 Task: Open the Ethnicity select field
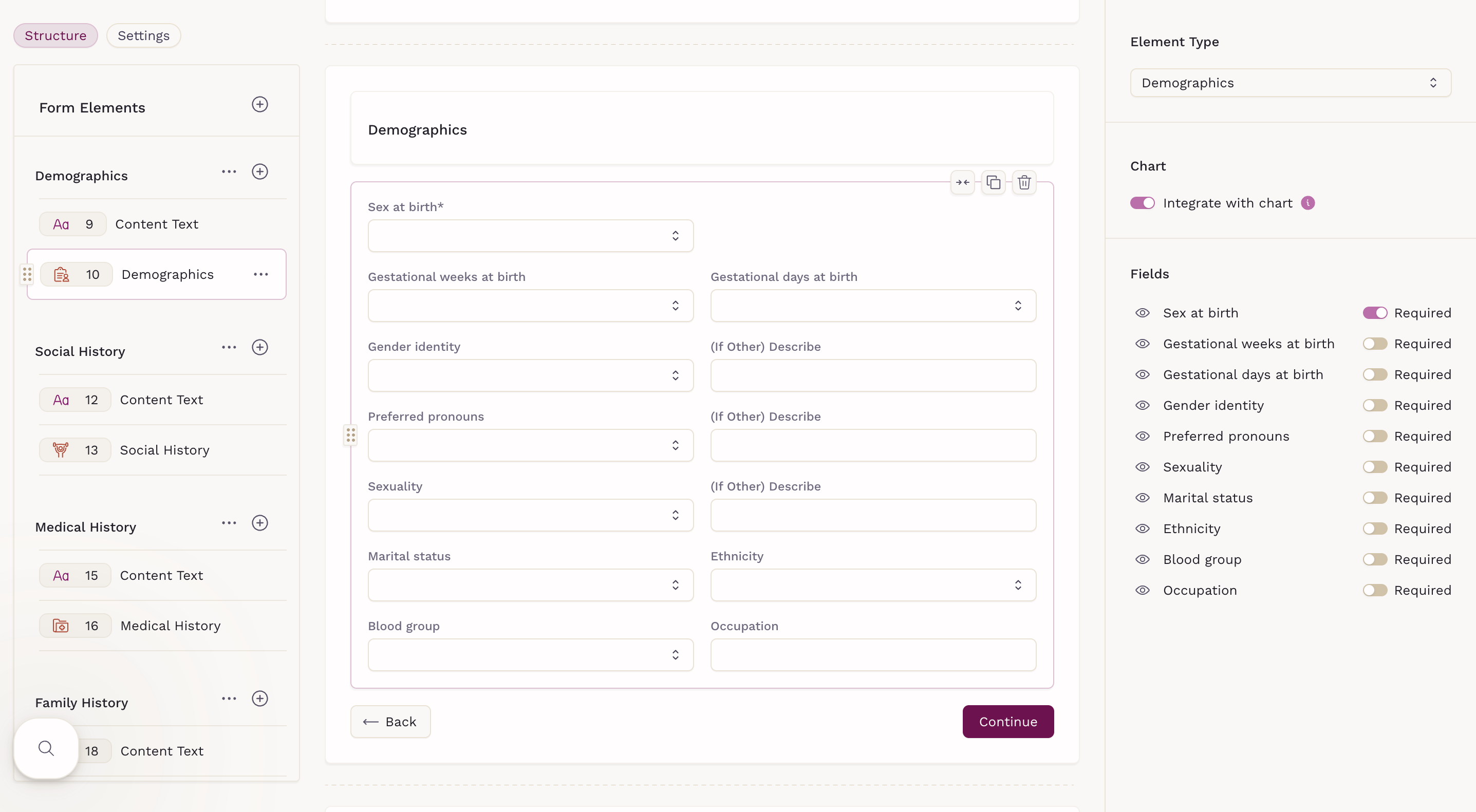(873, 584)
